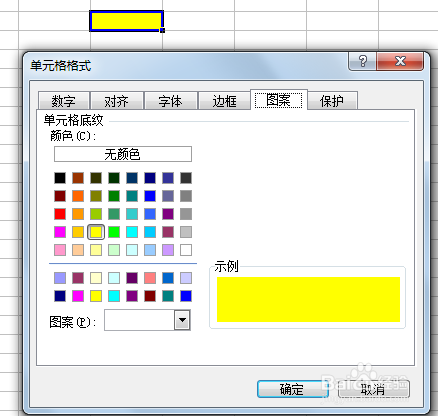Choose the 无颜色 no-color button
Image resolution: width=438 pixels, height=416 pixels.
pos(123,154)
